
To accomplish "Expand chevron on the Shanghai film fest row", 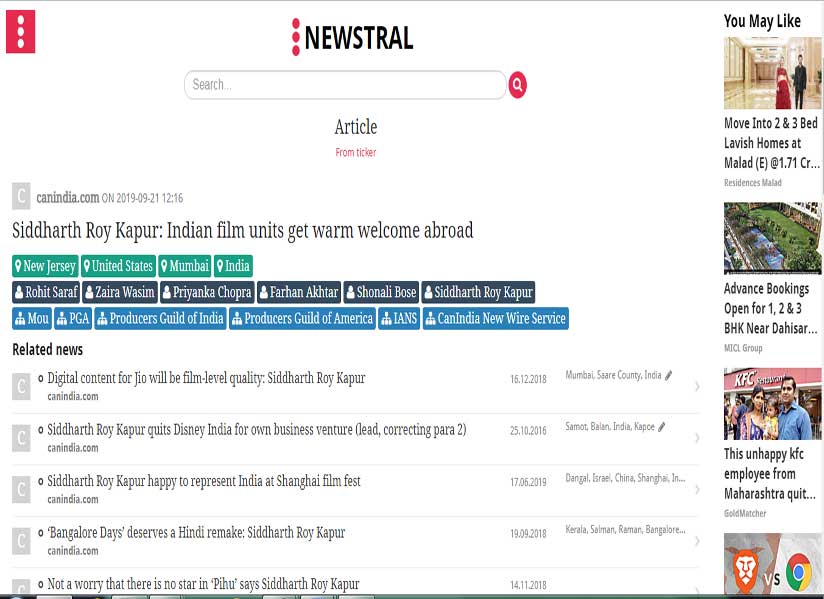I will click(x=697, y=490).
